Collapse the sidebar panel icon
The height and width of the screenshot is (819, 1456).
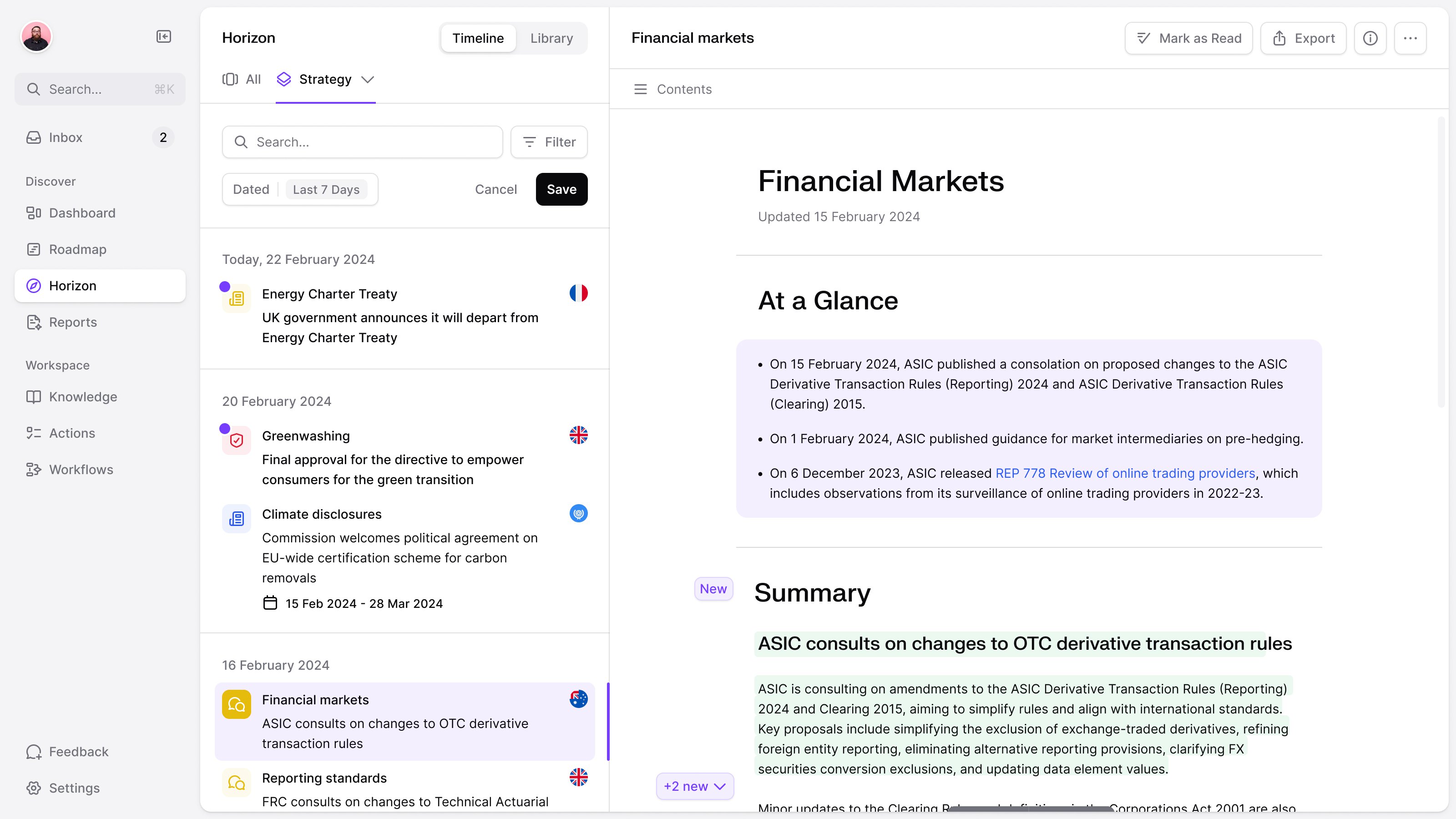pos(163,37)
